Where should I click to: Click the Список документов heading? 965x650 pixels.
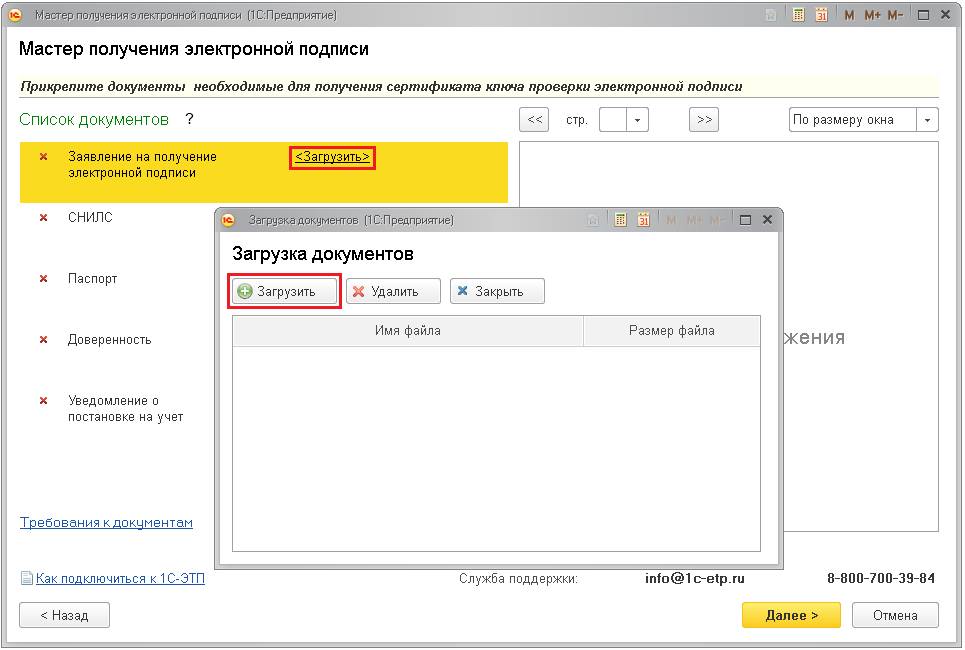(x=94, y=119)
